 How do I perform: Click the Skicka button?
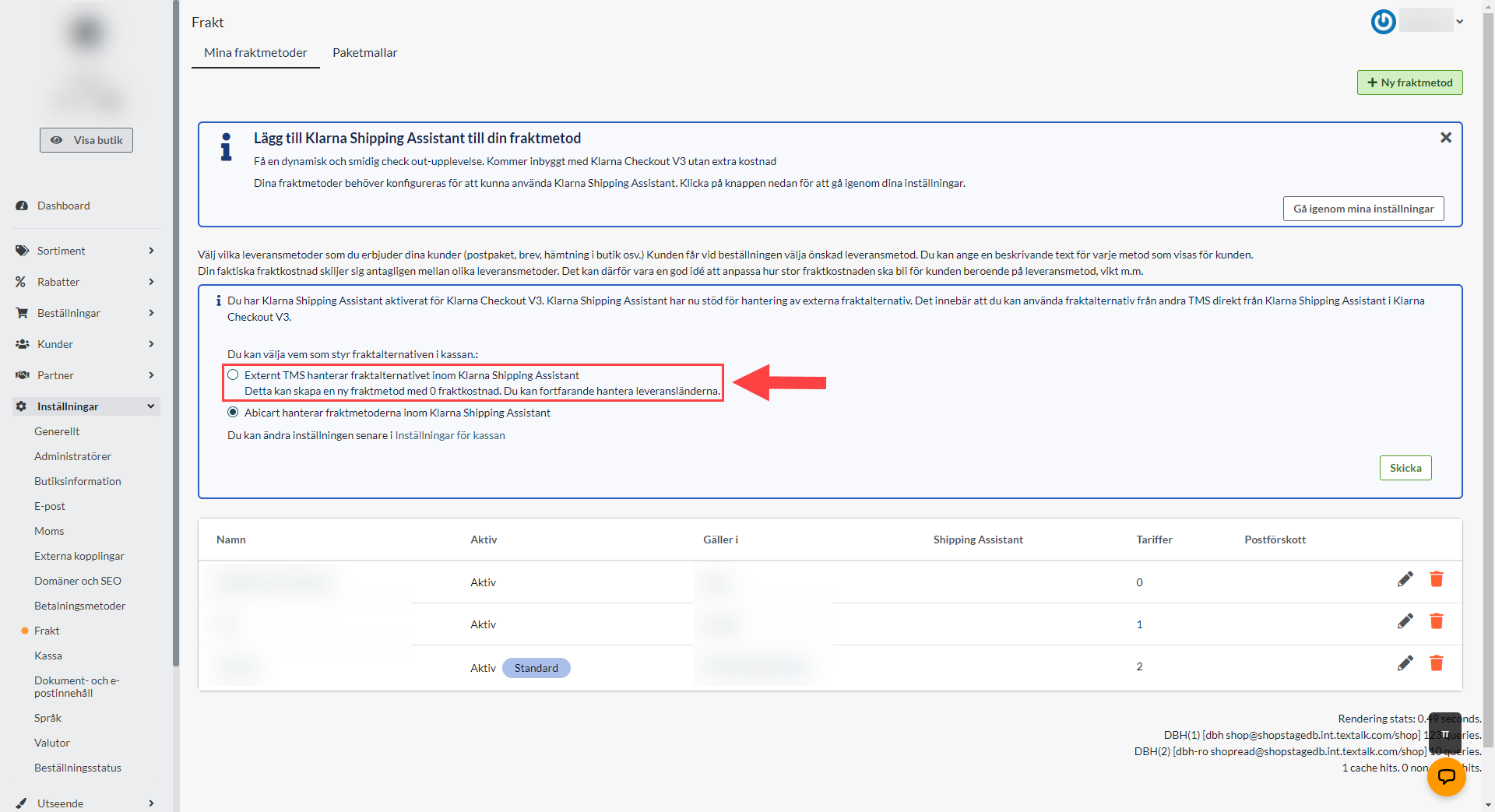click(x=1405, y=468)
